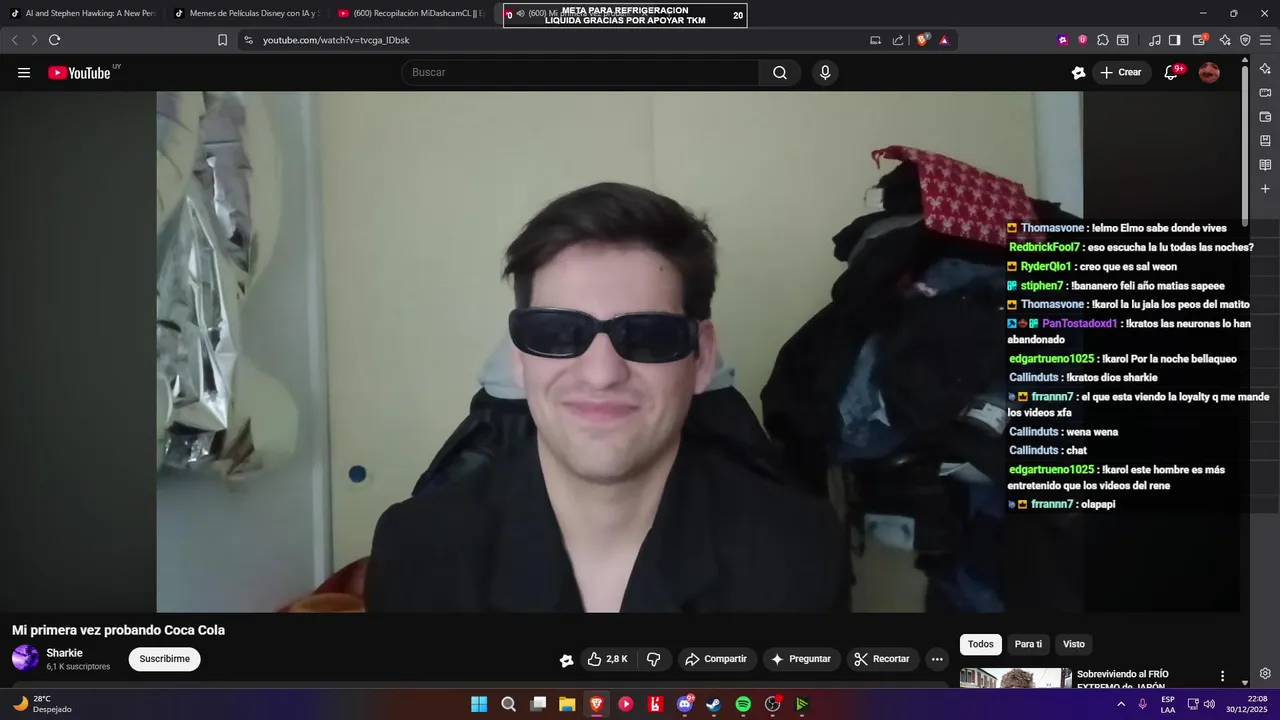Click the cast screen icon in address bar
The image size is (1280, 720).
point(875,40)
